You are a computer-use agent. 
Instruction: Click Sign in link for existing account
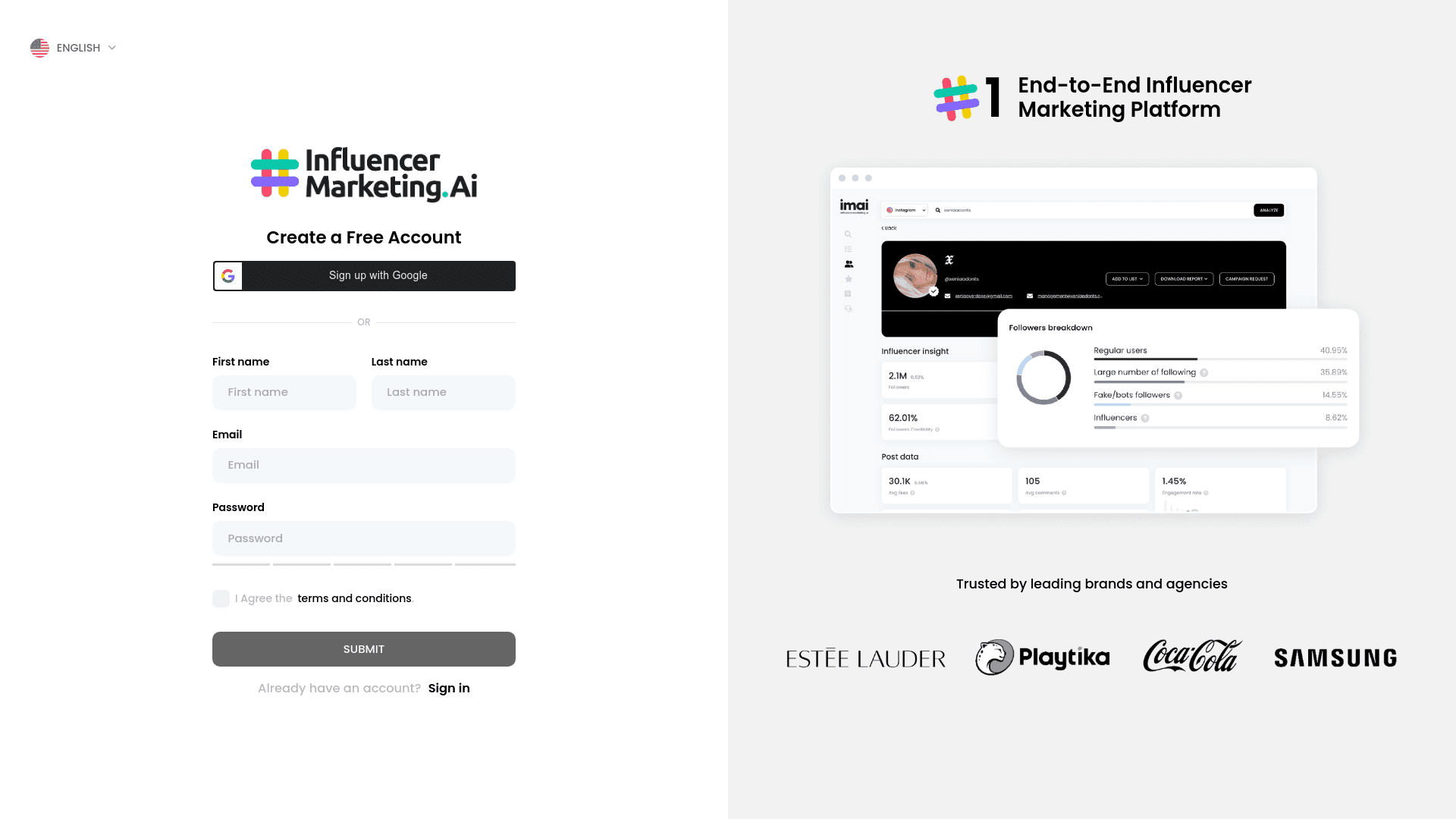tap(448, 688)
